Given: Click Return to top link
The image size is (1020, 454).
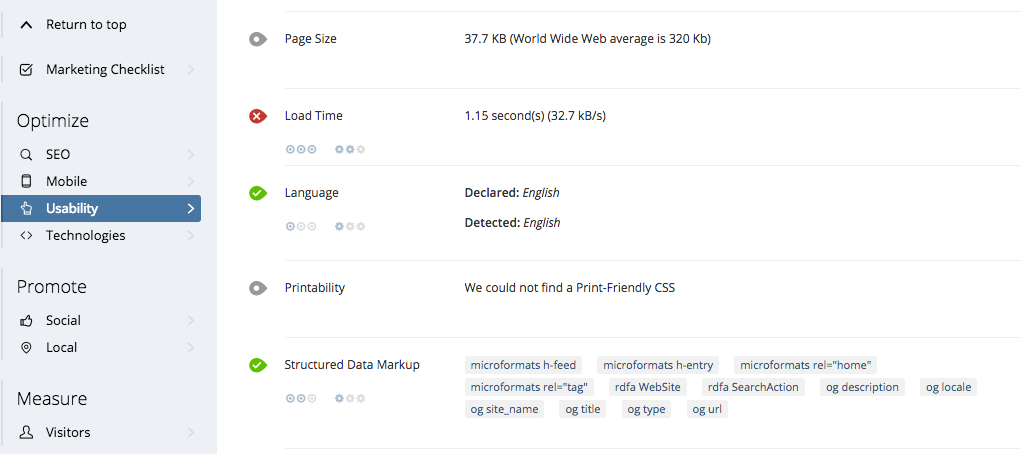Looking at the screenshot, I should pos(86,25).
